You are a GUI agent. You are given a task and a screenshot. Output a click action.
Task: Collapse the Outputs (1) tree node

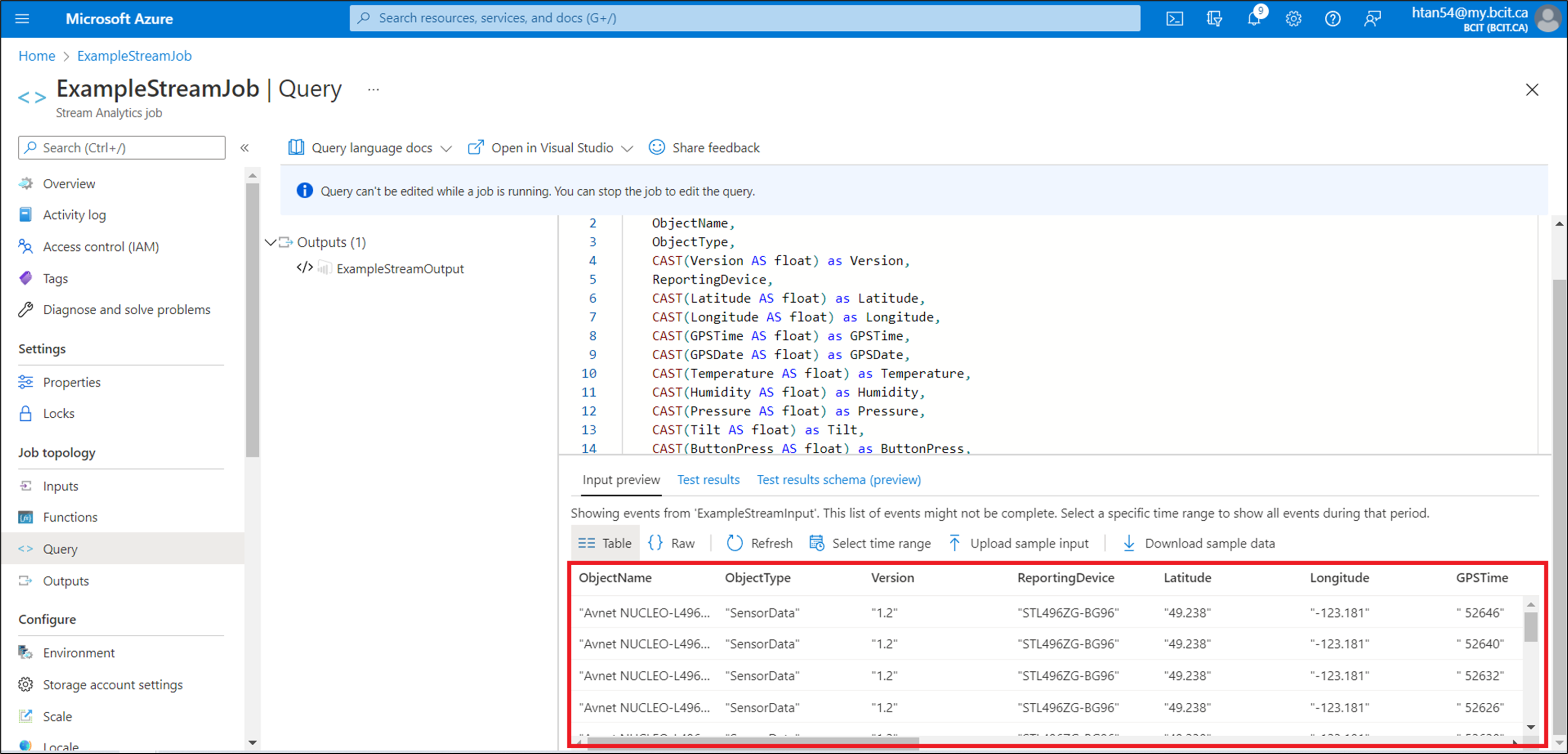coord(270,242)
